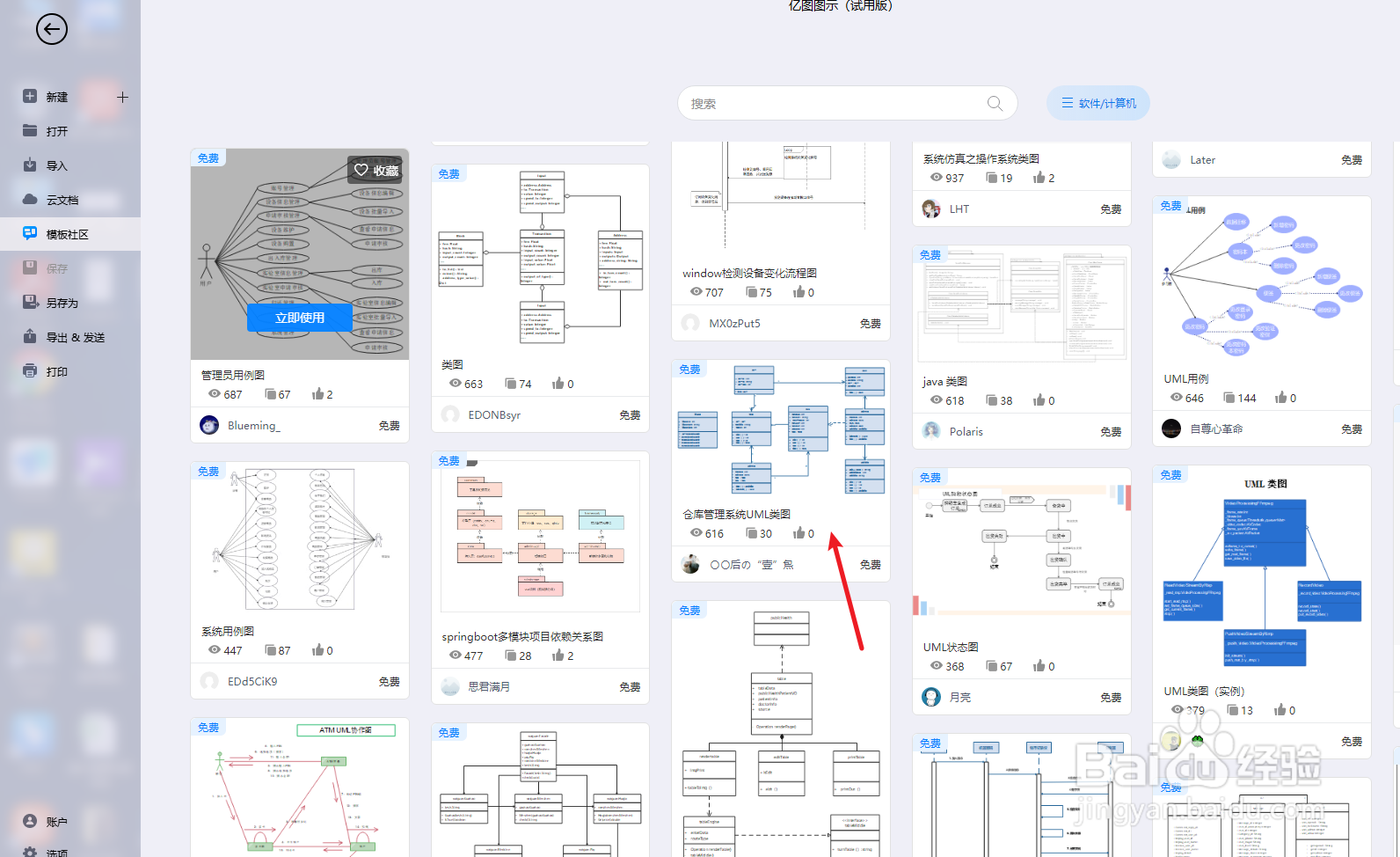The width and height of the screenshot is (1400, 857).
Task: Open springboot多模块项目依赖关系图 thumbnail
Action: (541, 536)
